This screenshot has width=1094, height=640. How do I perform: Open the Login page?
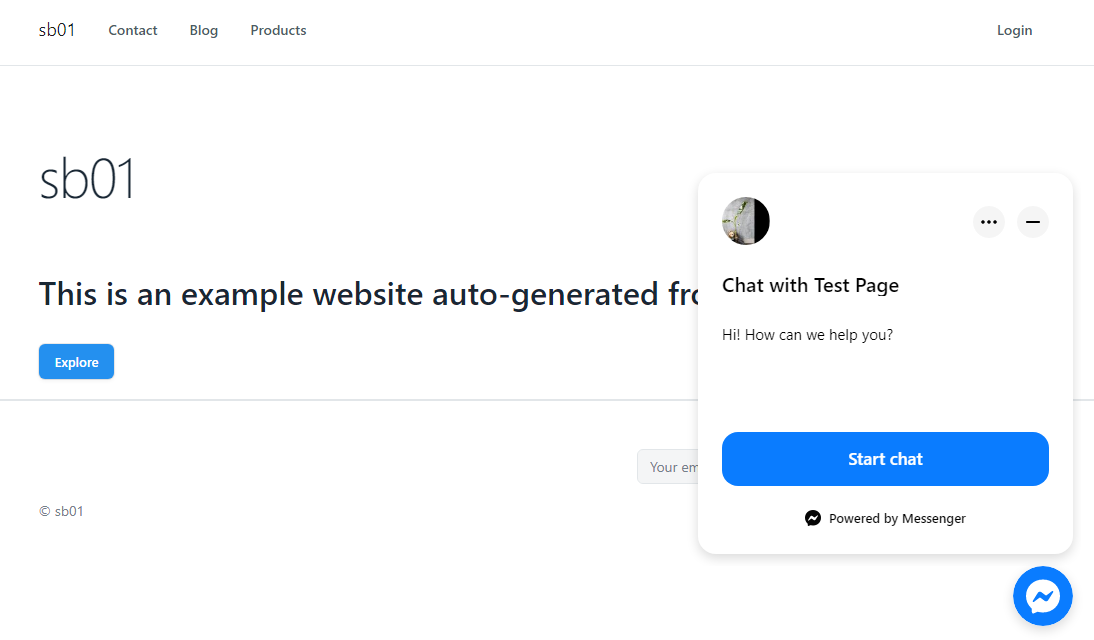[x=1014, y=30]
